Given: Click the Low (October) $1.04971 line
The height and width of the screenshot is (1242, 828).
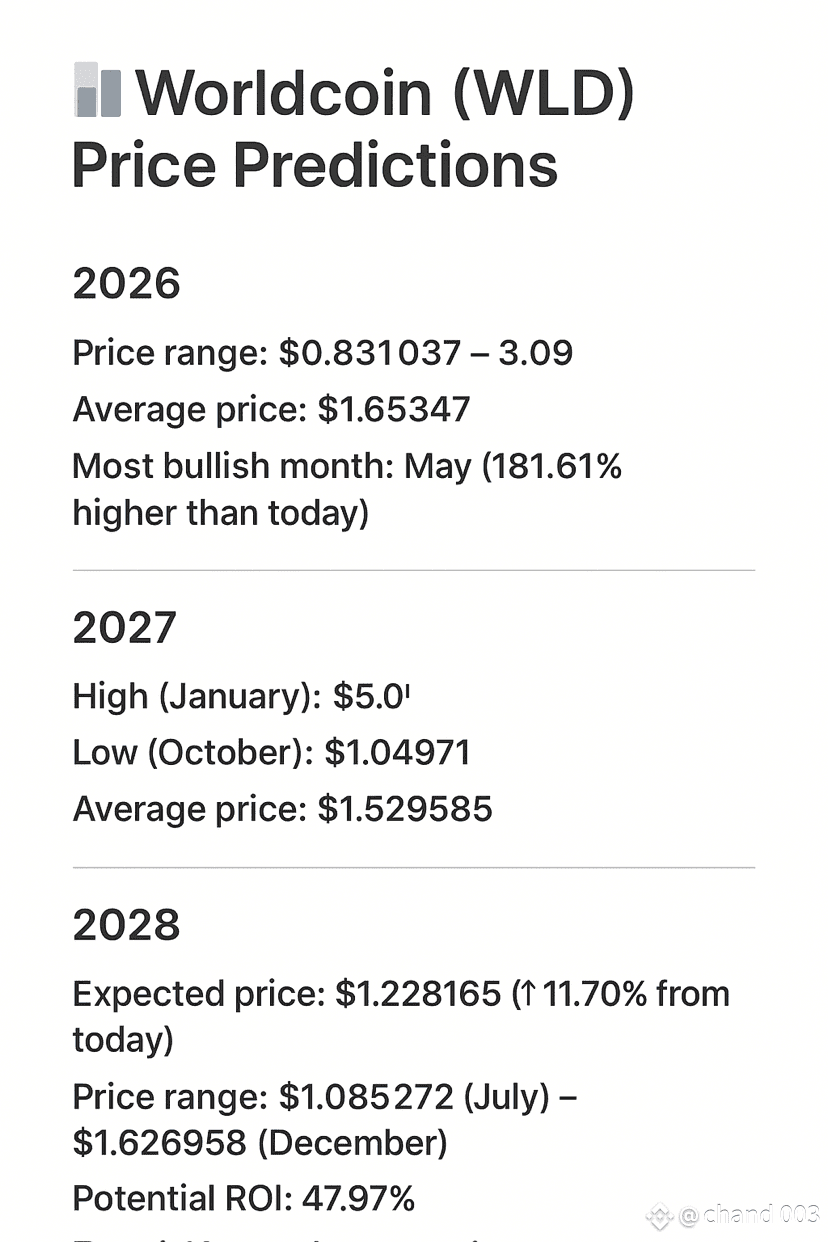Looking at the screenshot, I should coord(272,752).
